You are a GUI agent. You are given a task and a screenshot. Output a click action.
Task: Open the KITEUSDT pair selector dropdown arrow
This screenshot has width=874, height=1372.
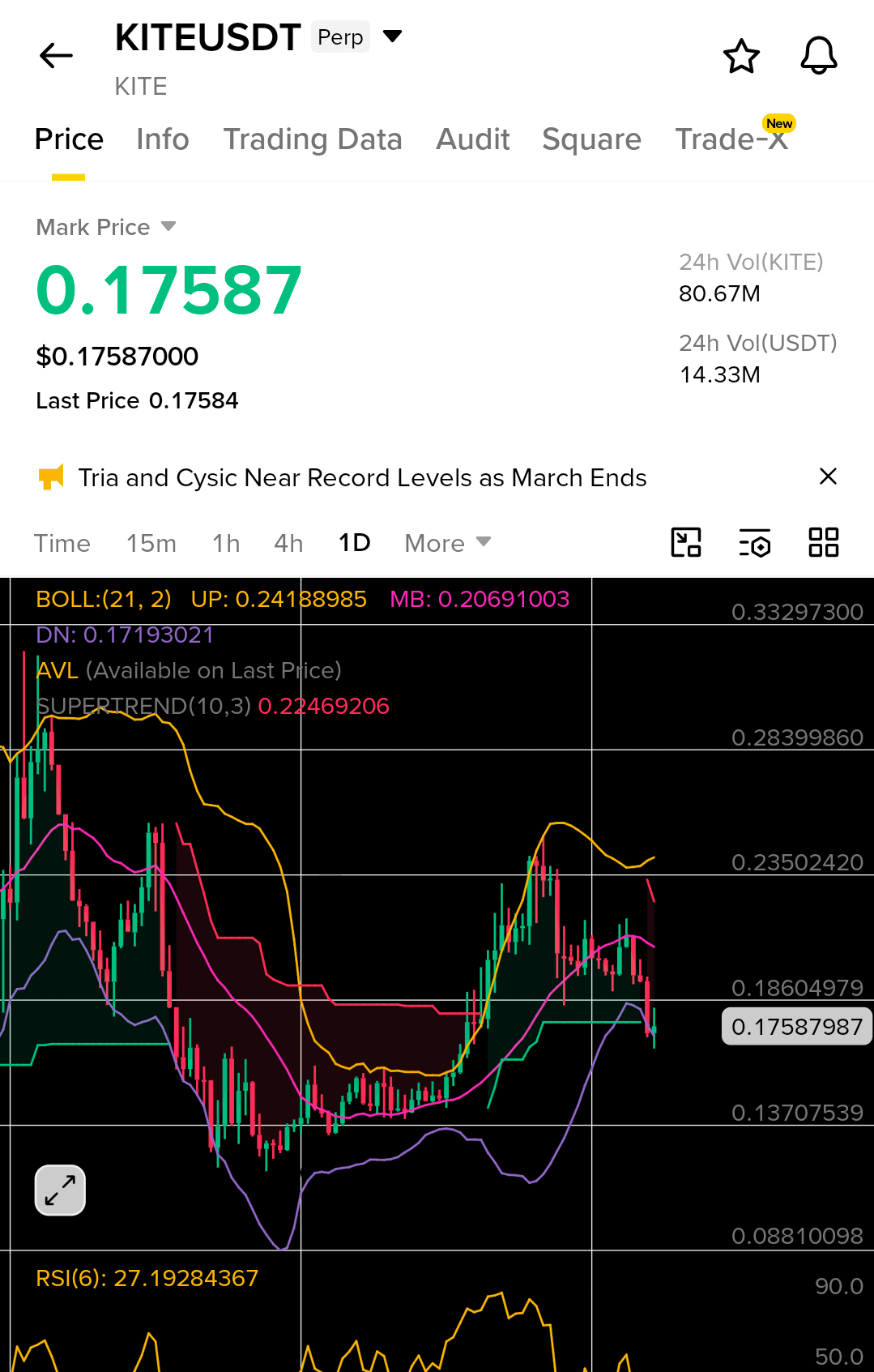[392, 36]
